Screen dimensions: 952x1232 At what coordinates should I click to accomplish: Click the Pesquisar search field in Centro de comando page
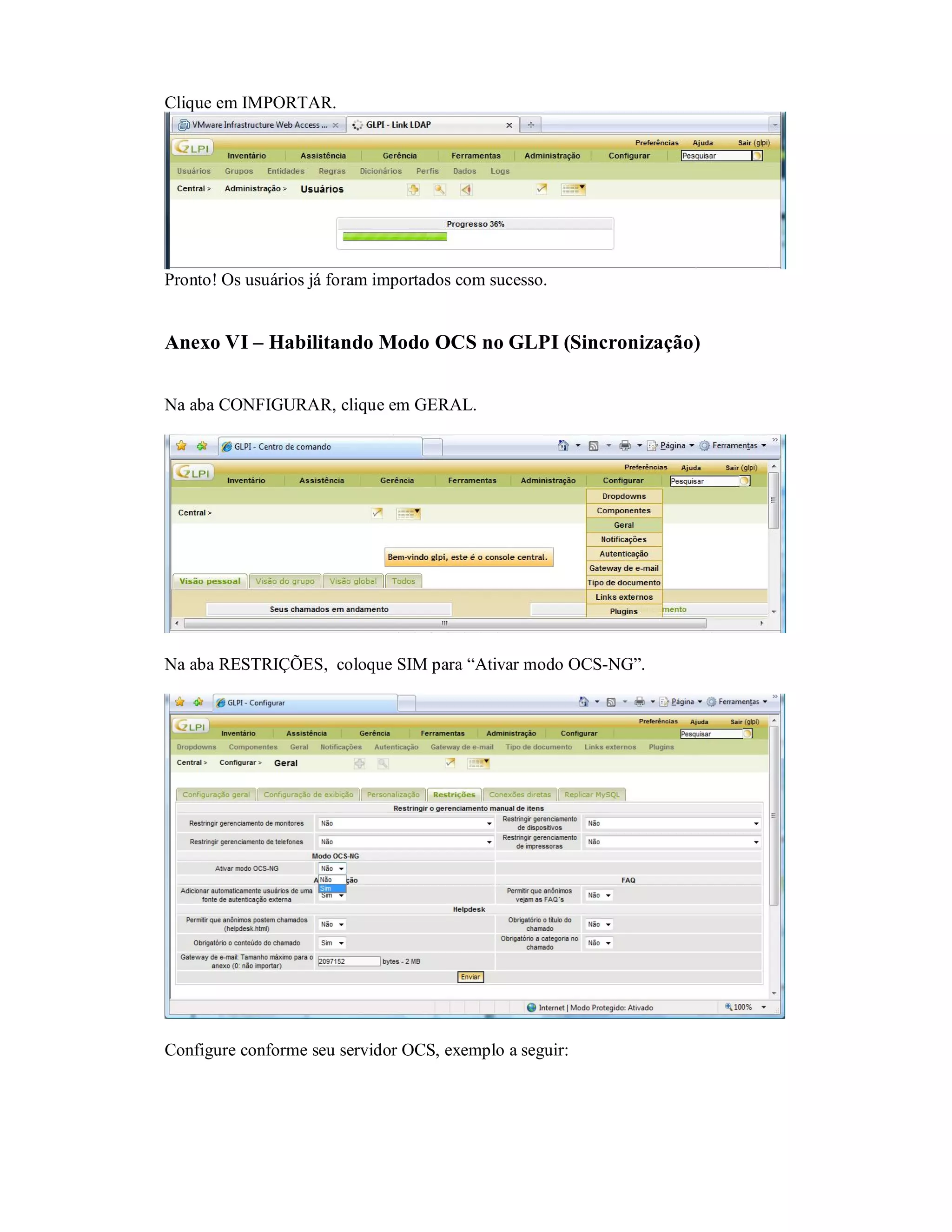704,481
